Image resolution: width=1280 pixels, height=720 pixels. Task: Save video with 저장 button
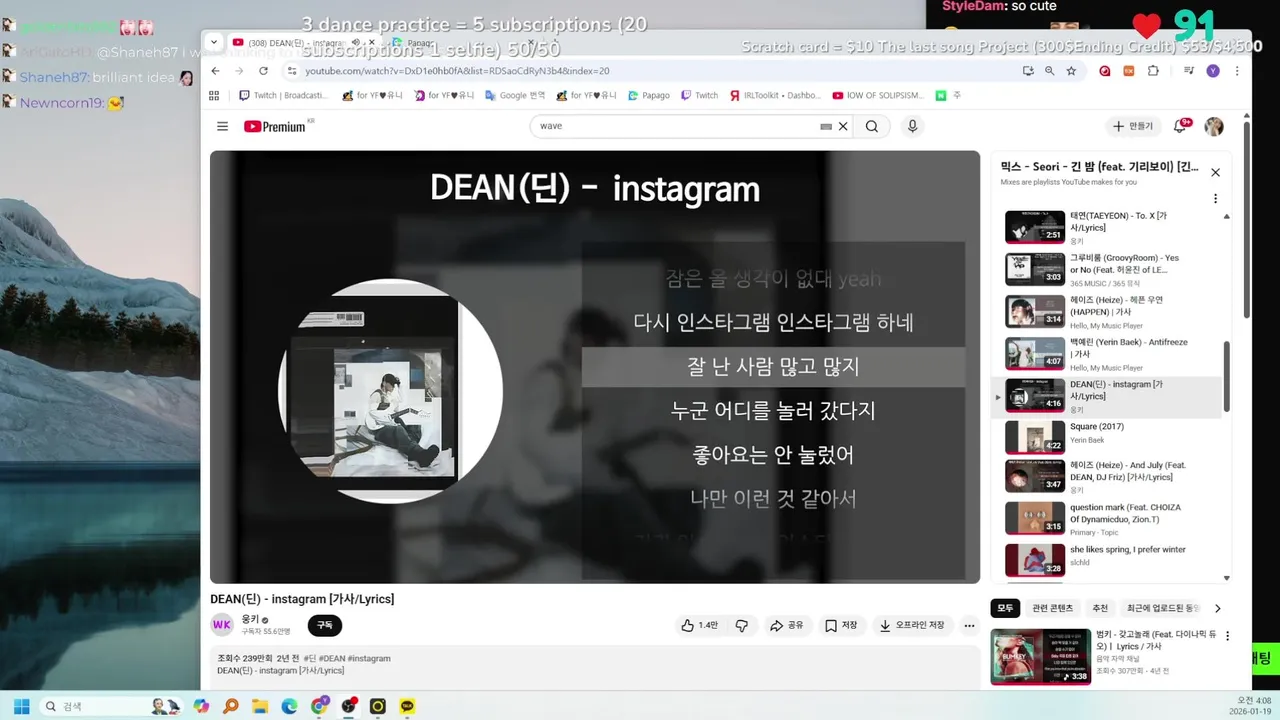841,625
